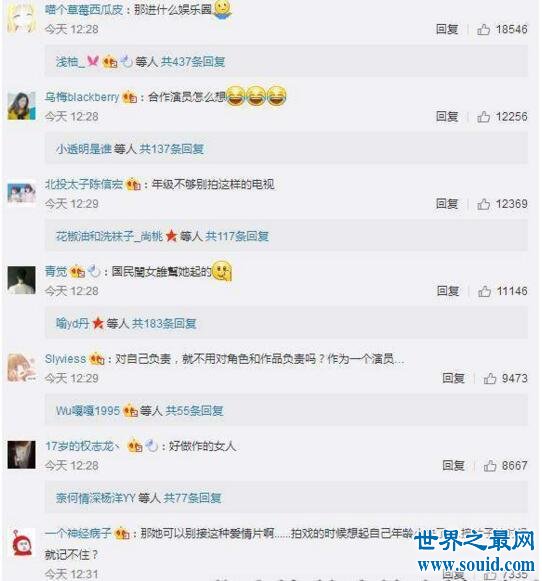Click the red cartoon avatar of 一个神经病子
The height and width of the screenshot is (581, 542).
click(21, 543)
